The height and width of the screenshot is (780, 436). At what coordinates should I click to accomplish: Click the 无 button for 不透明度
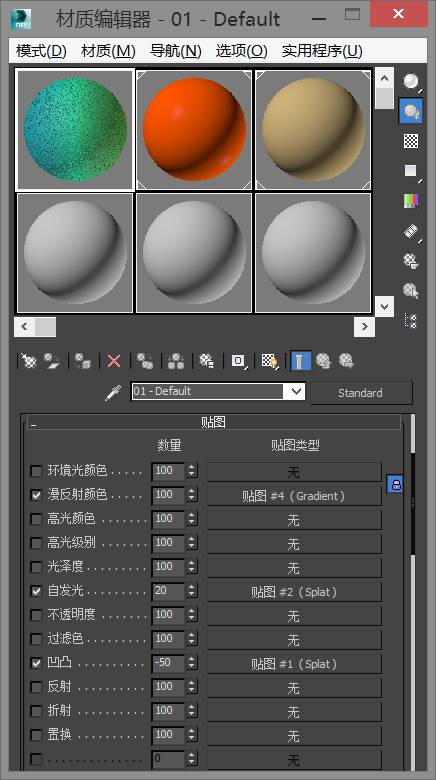[294, 616]
